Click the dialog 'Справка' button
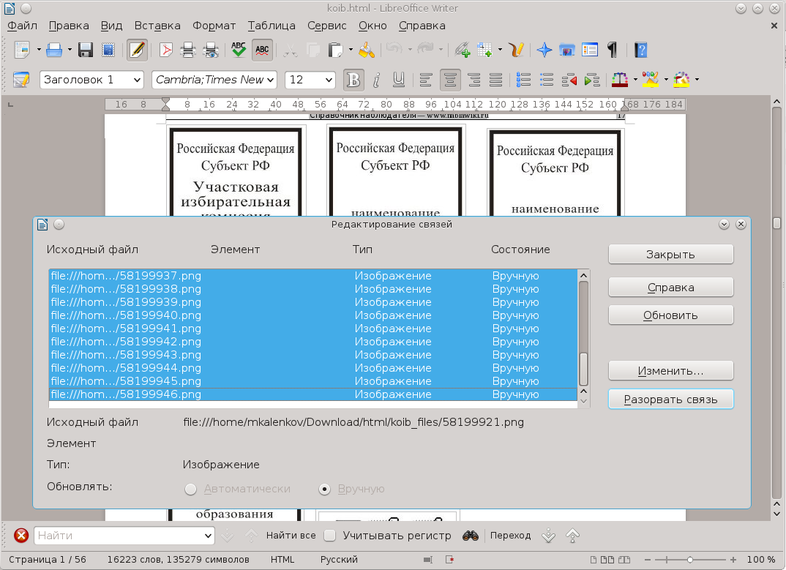786x570 pixels. [671, 287]
